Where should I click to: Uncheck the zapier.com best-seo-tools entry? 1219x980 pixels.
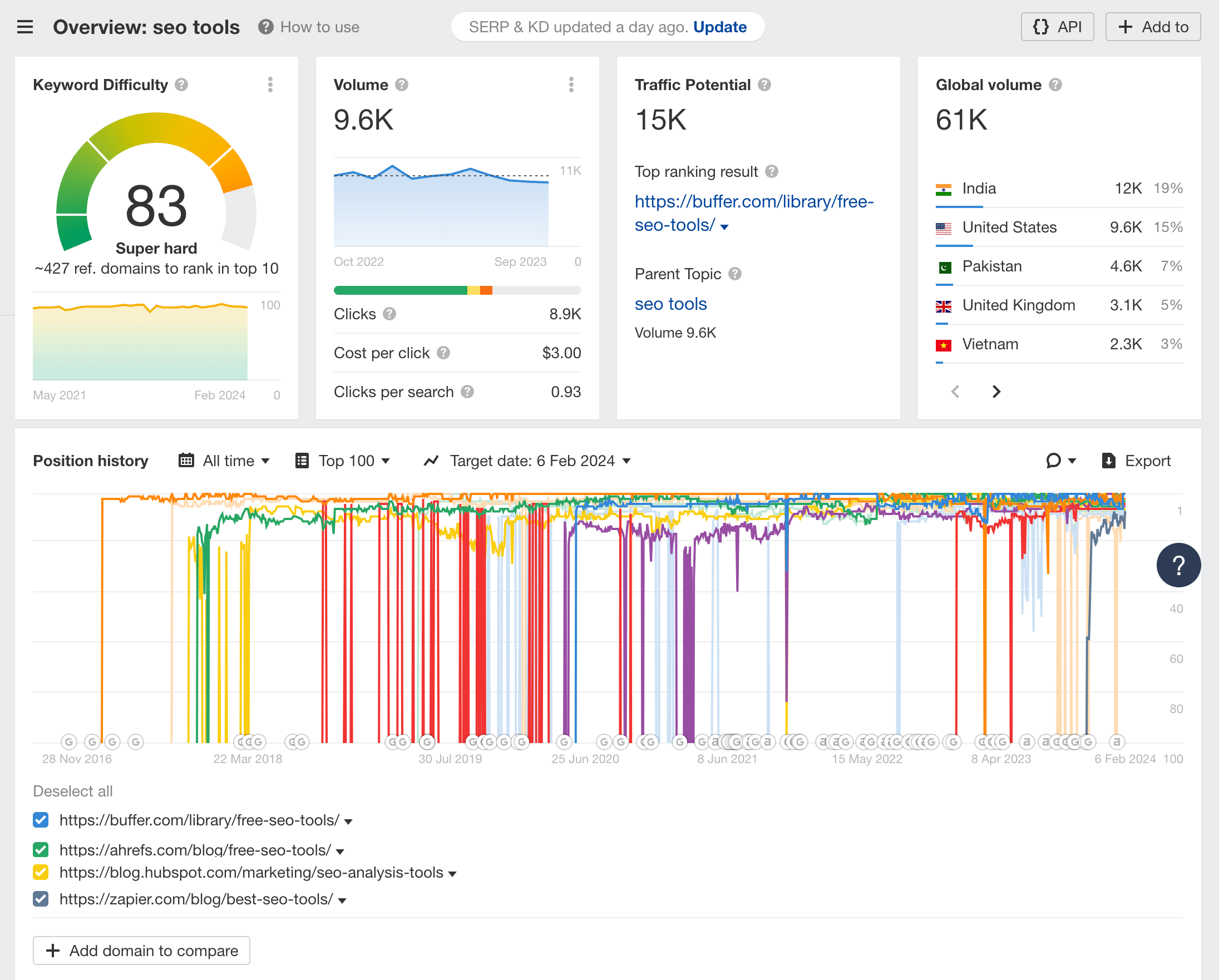[x=40, y=899]
